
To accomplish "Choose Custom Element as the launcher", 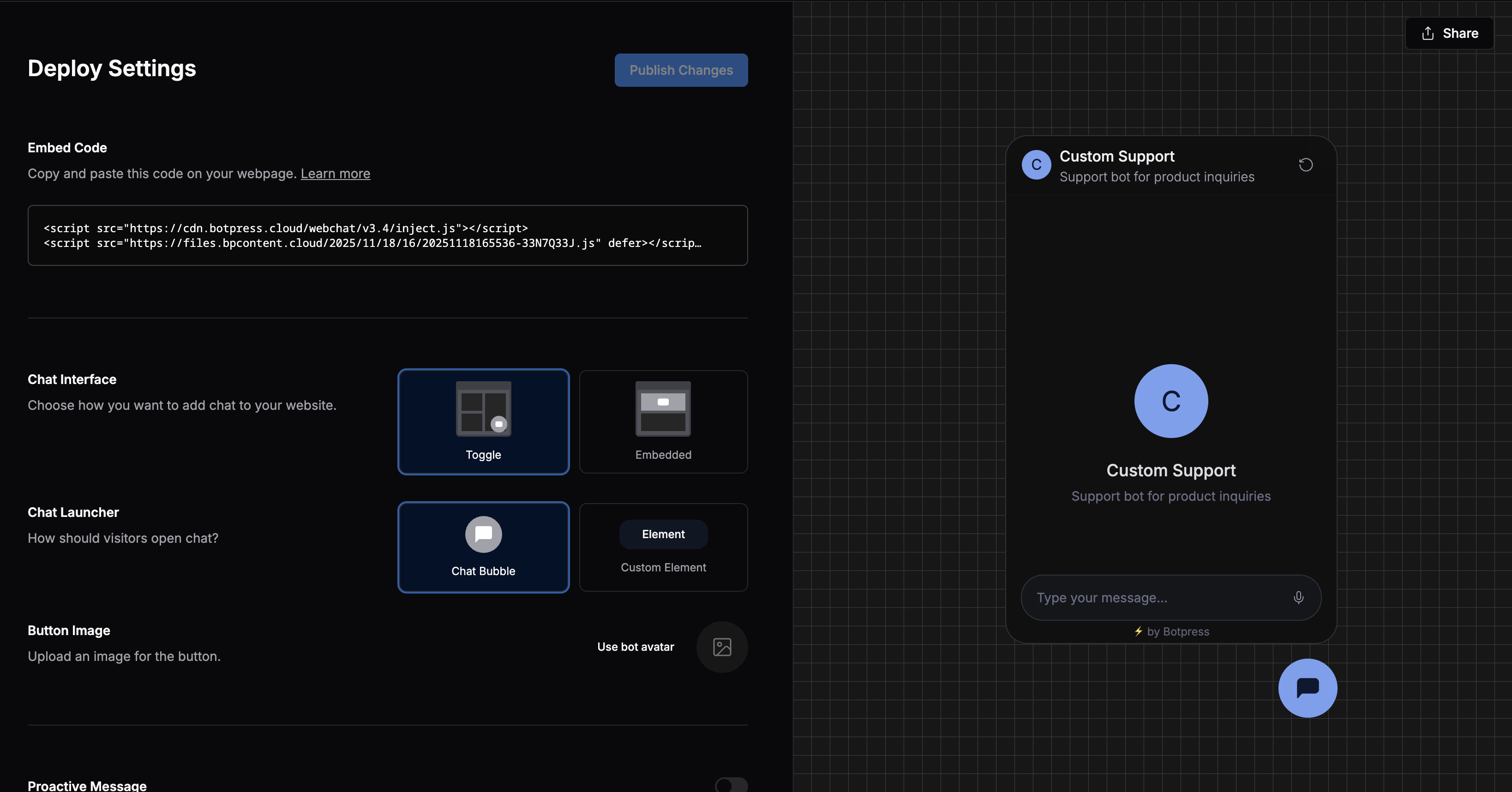I will tap(663, 547).
